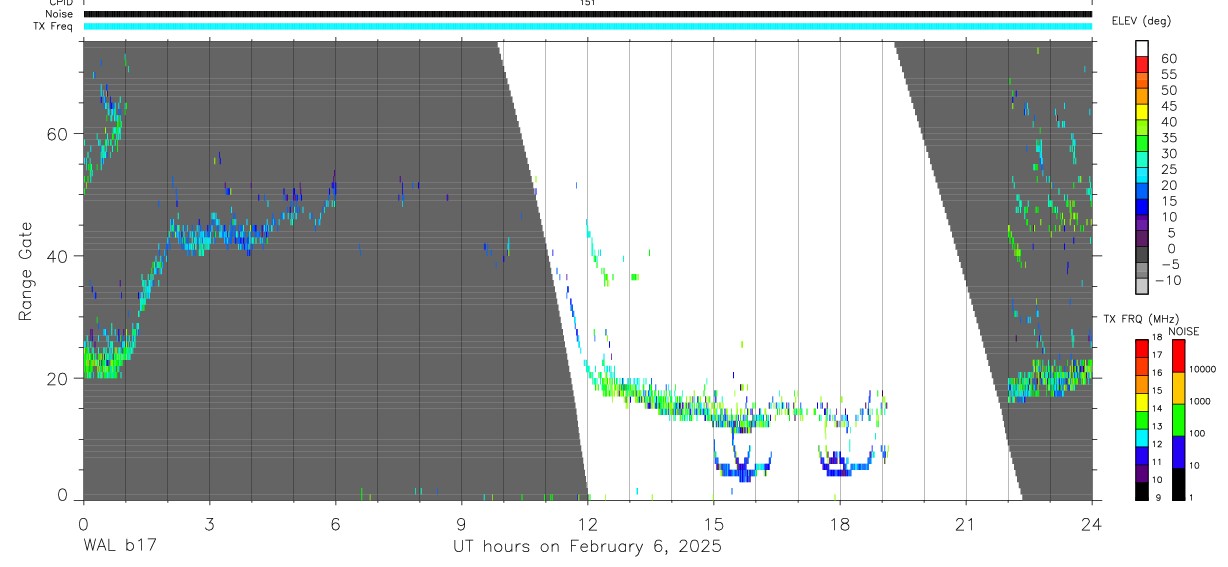Click the '21' tick label on the UT hours axis
Screen dimensions: 1228x567
pos(966,523)
